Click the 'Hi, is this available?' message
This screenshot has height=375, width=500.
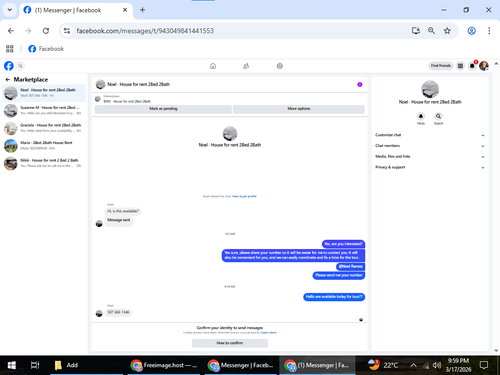(123, 211)
